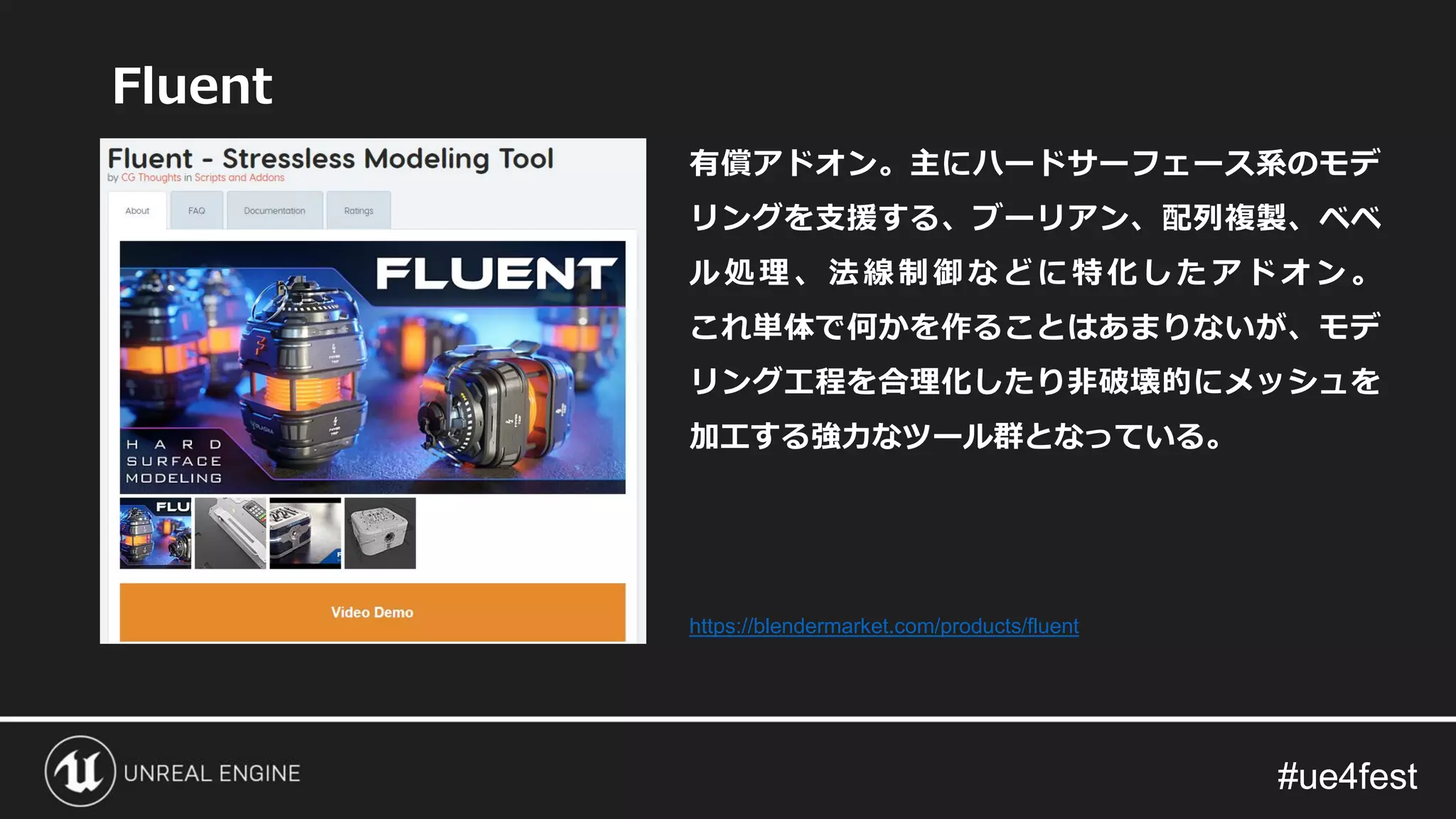Switch to the About tab
This screenshot has height=819, width=1456.
click(x=137, y=211)
